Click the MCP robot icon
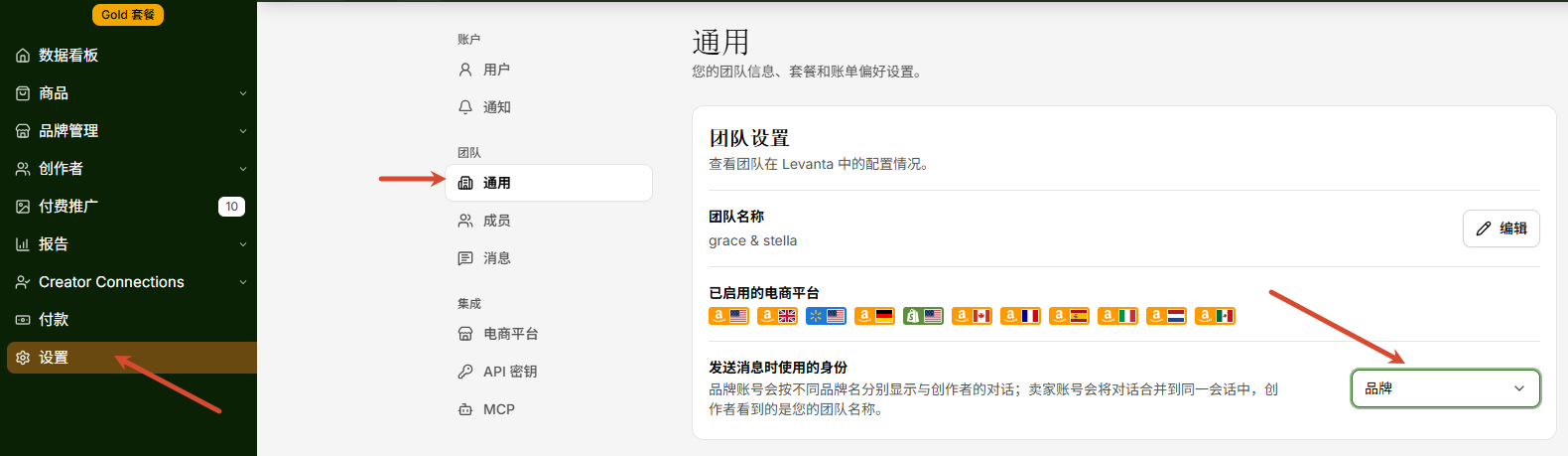The height and width of the screenshot is (456, 1568). [465, 409]
